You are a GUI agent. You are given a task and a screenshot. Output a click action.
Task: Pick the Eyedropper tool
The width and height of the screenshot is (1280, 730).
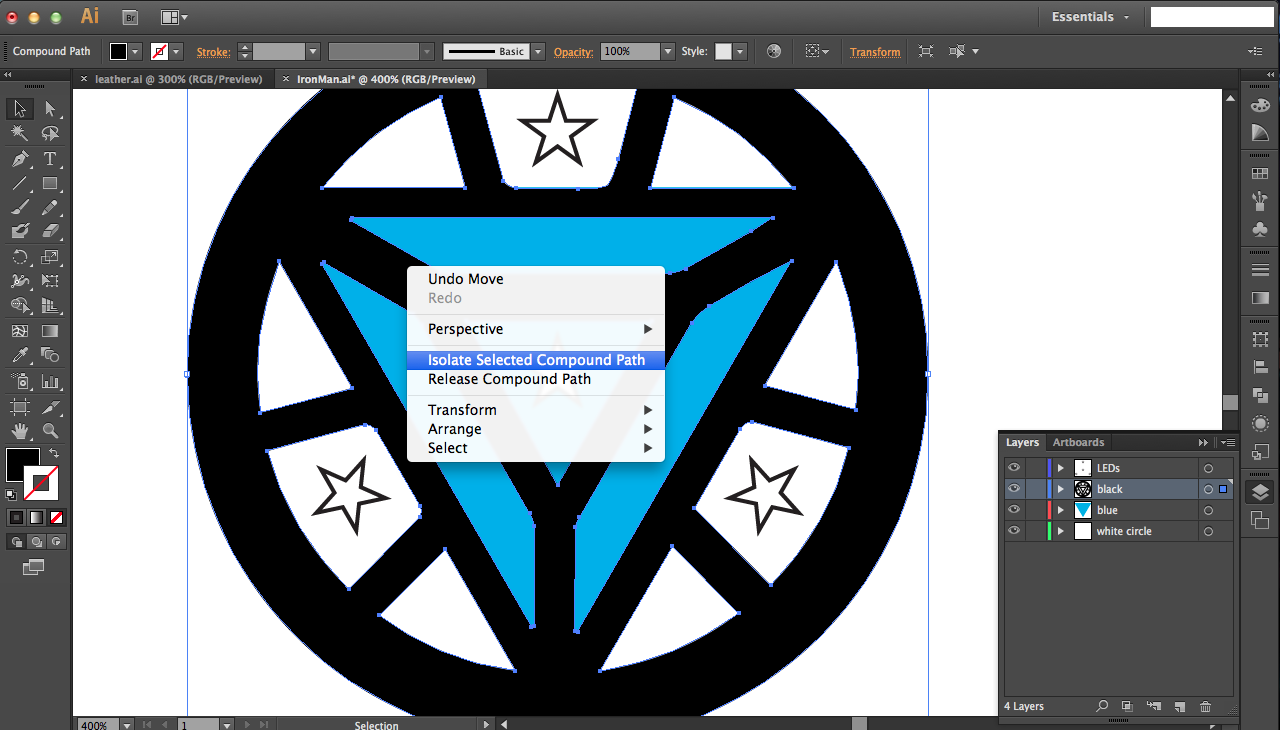coord(20,355)
